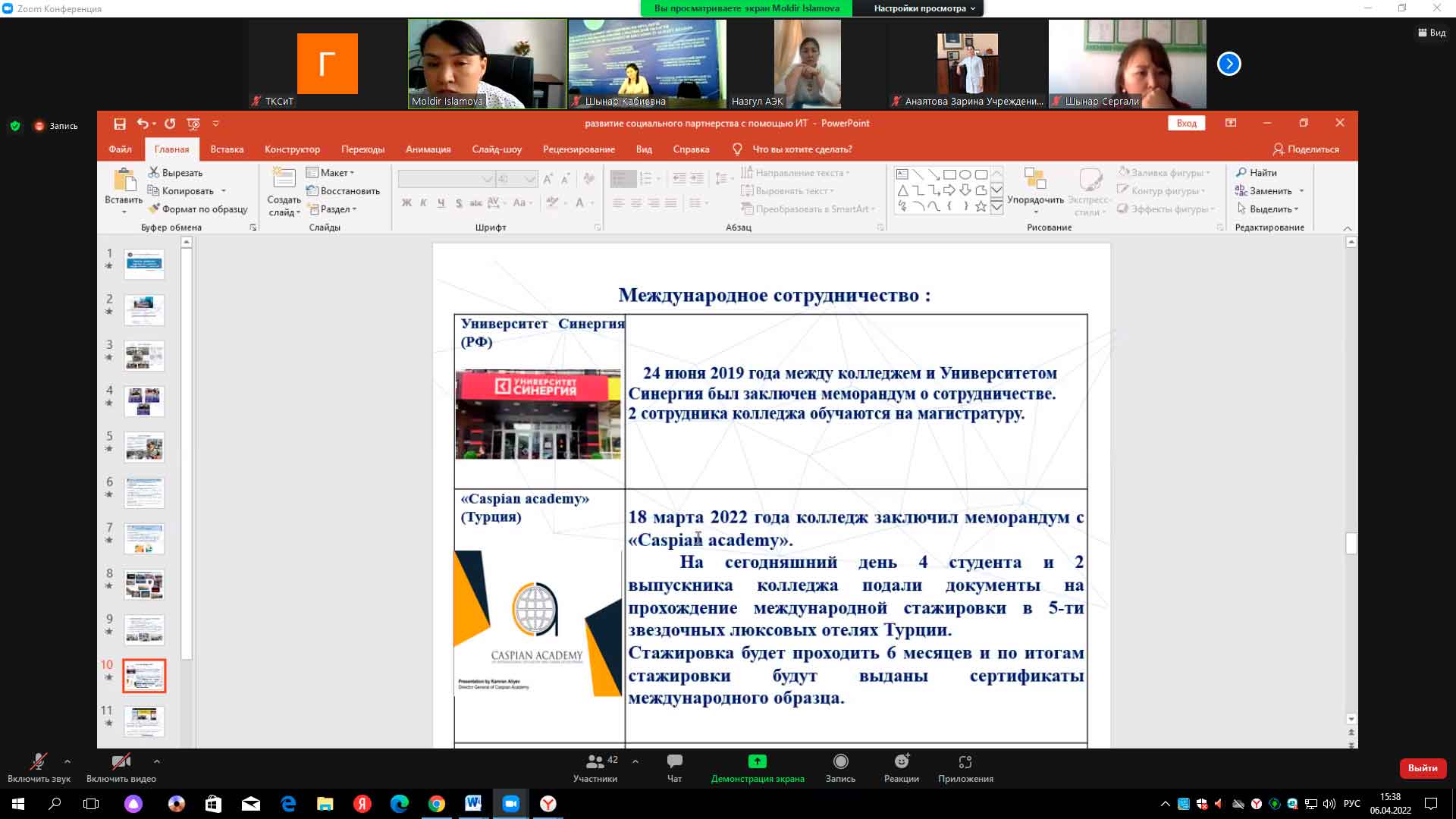
Task: Switch to the Insert ribbon tab
Action: coord(227,149)
